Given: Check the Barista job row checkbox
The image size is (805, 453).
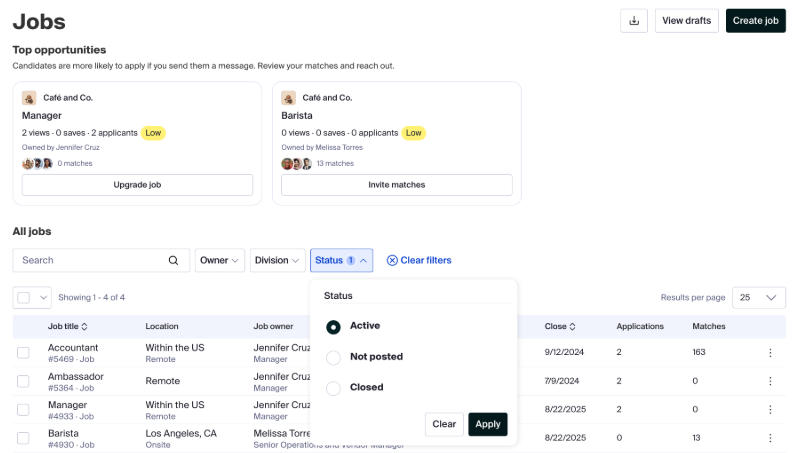Looking at the screenshot, I should (23, 438).
